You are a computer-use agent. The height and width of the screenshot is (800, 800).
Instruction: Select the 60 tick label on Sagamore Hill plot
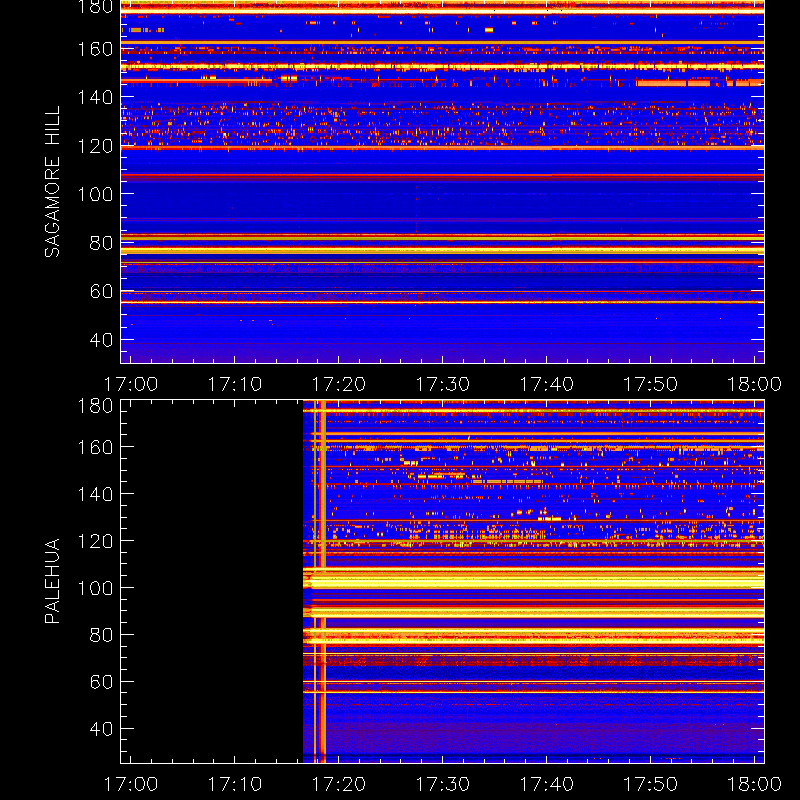point(101,291)
